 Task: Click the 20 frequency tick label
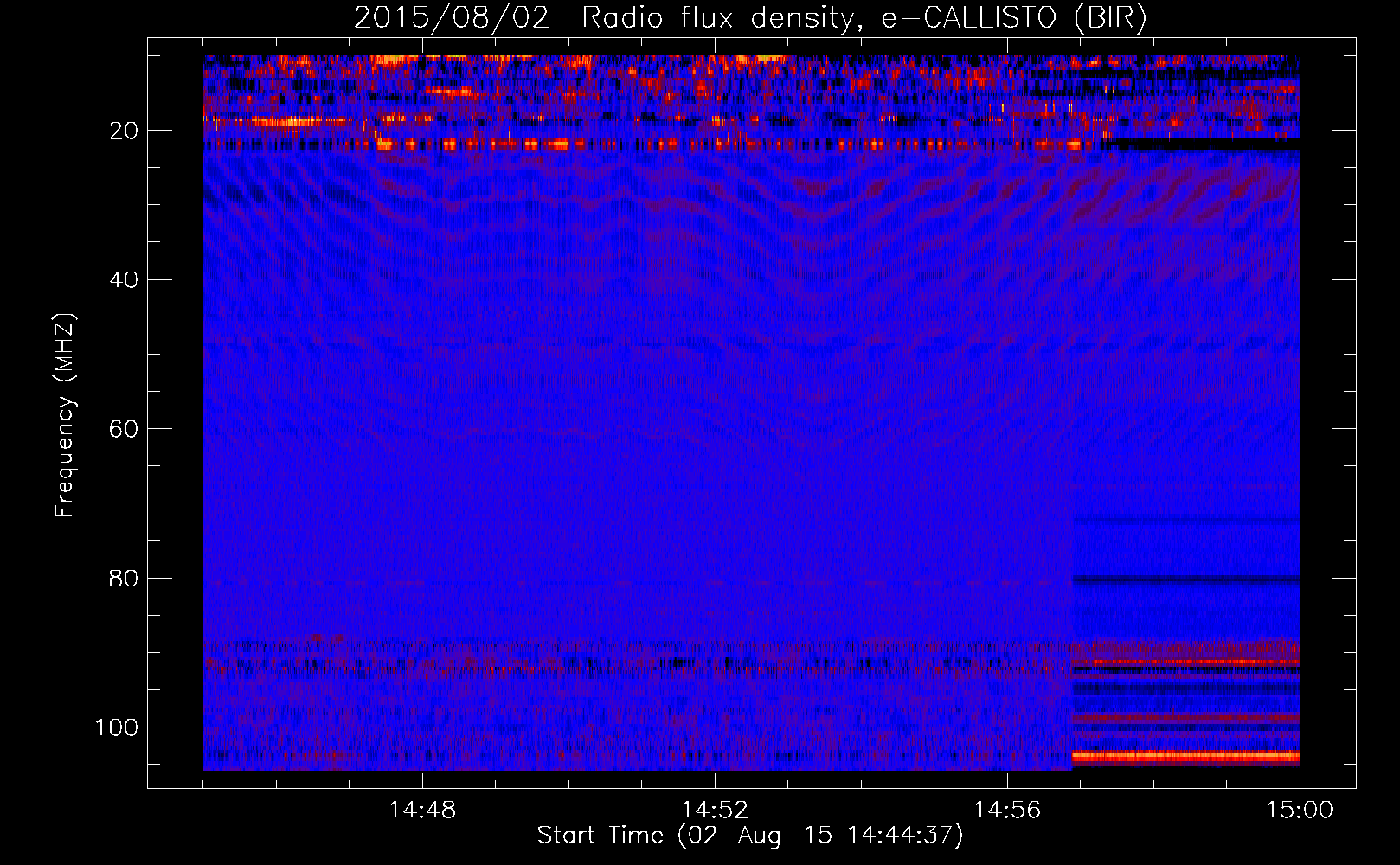(125, 131)
